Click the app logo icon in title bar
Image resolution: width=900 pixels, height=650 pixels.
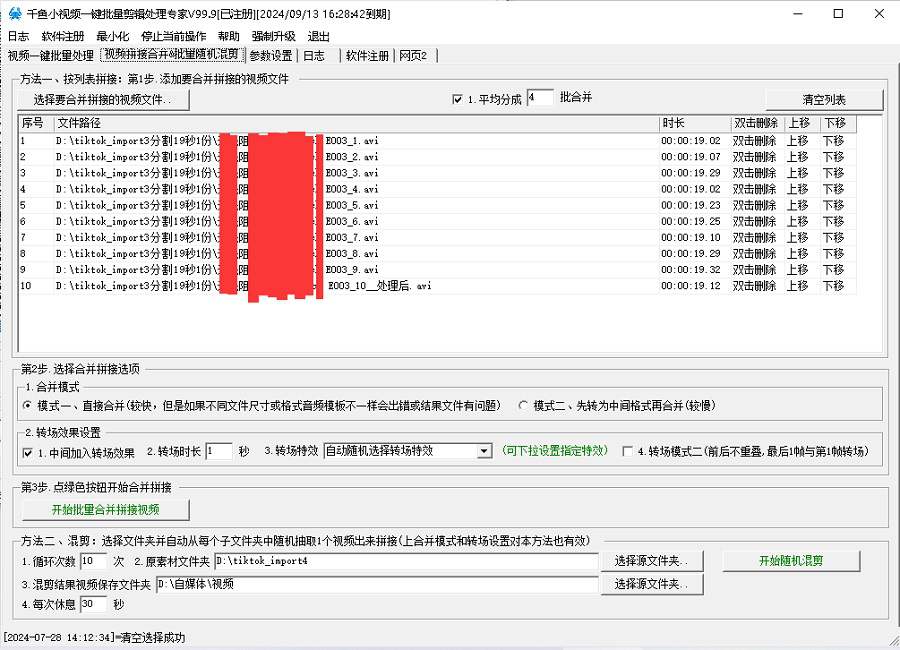pos(13,14)
